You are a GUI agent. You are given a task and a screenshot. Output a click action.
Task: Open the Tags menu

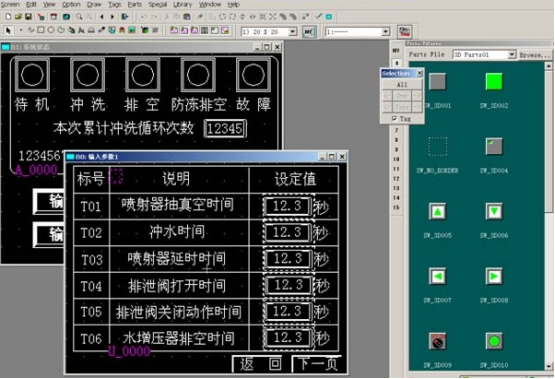tap(114, 4)
